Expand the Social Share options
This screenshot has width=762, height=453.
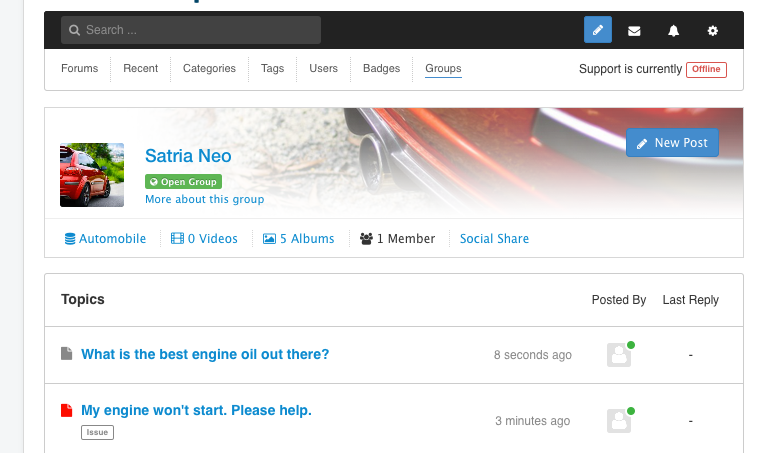494,239
